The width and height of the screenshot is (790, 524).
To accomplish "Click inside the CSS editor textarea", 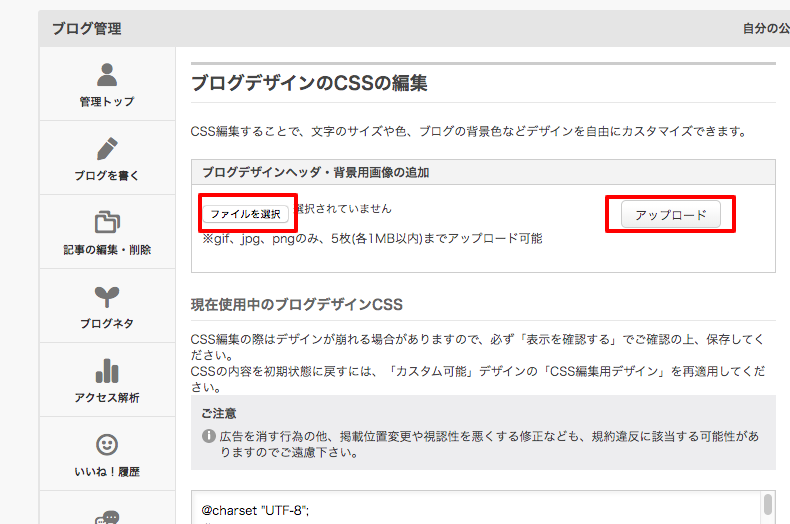I will click(x=476, y=507).
